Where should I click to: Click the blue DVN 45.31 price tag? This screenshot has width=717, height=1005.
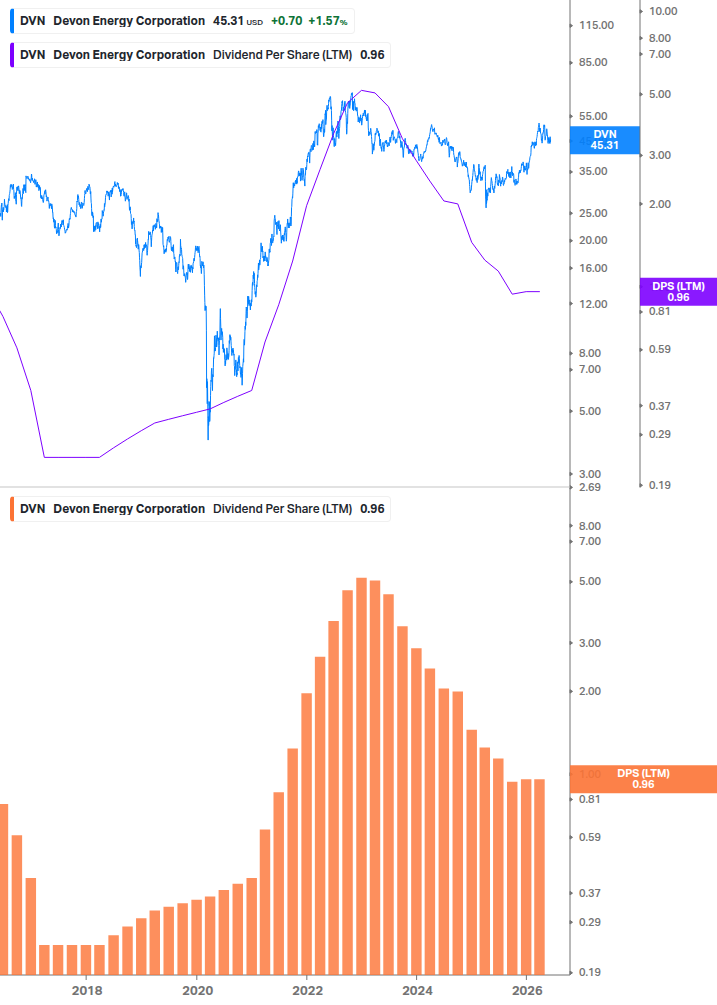(x=605, y=140)
